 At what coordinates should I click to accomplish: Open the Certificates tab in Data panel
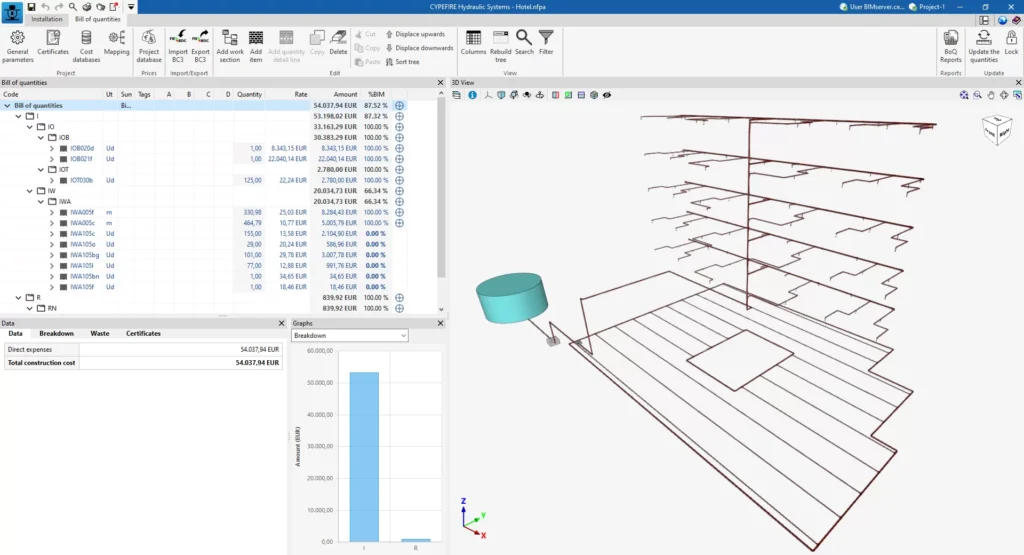click(143, 334)
